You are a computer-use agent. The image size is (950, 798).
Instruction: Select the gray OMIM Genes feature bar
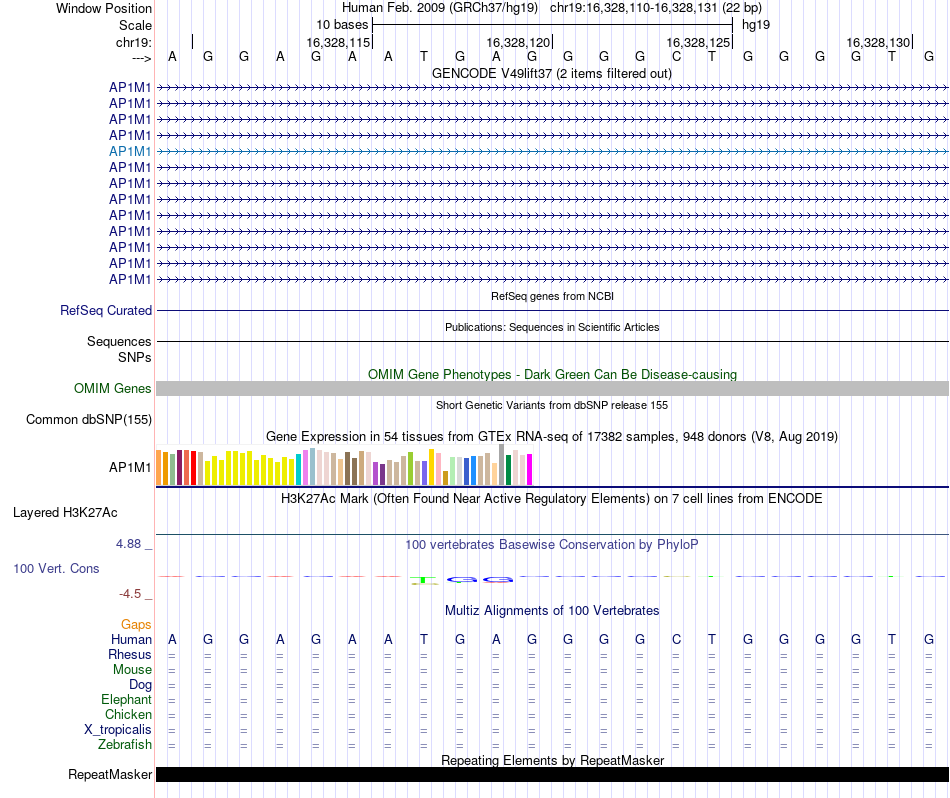[x=552, y=389]
